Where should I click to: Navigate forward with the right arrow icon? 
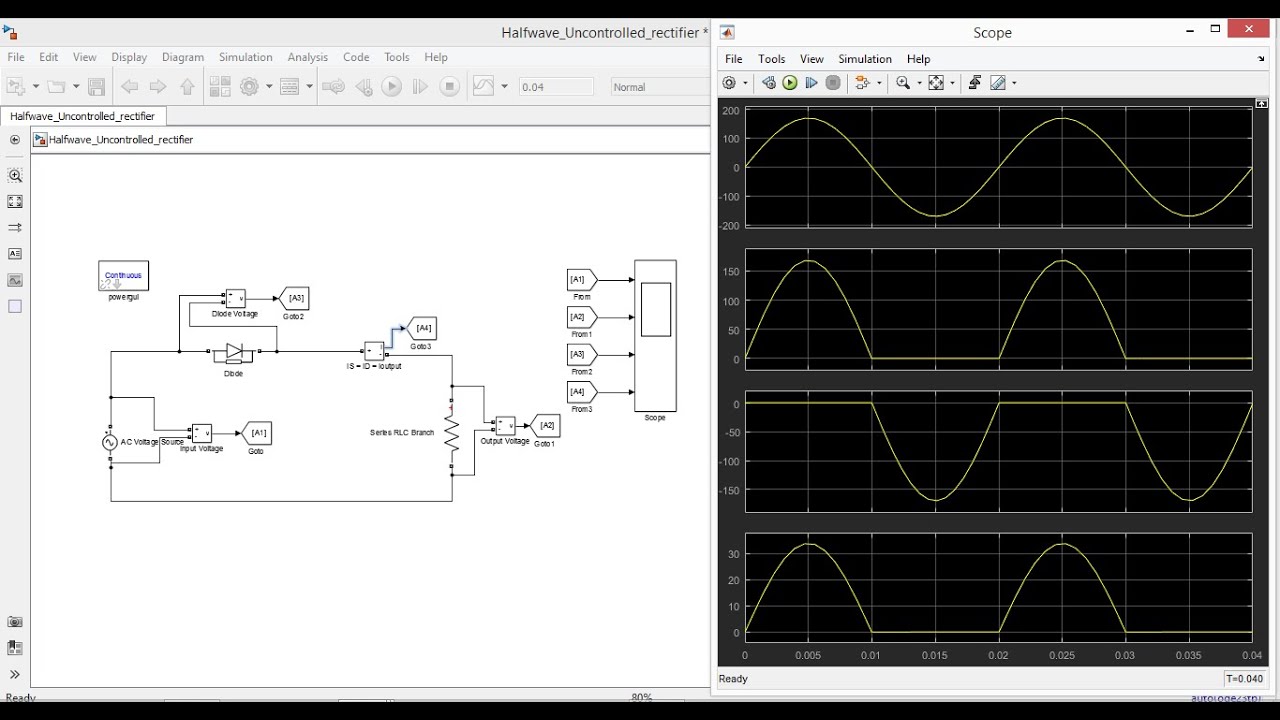(x=158, y=87)
